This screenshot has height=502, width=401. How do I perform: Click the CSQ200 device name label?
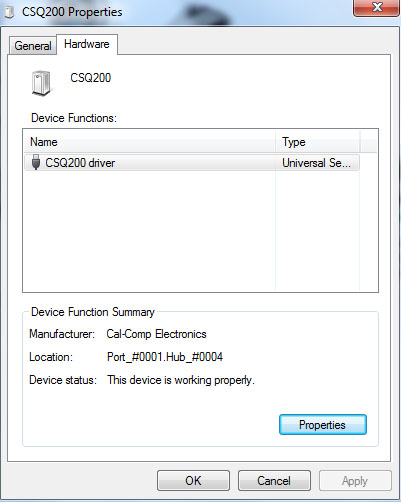coord(90,78)
